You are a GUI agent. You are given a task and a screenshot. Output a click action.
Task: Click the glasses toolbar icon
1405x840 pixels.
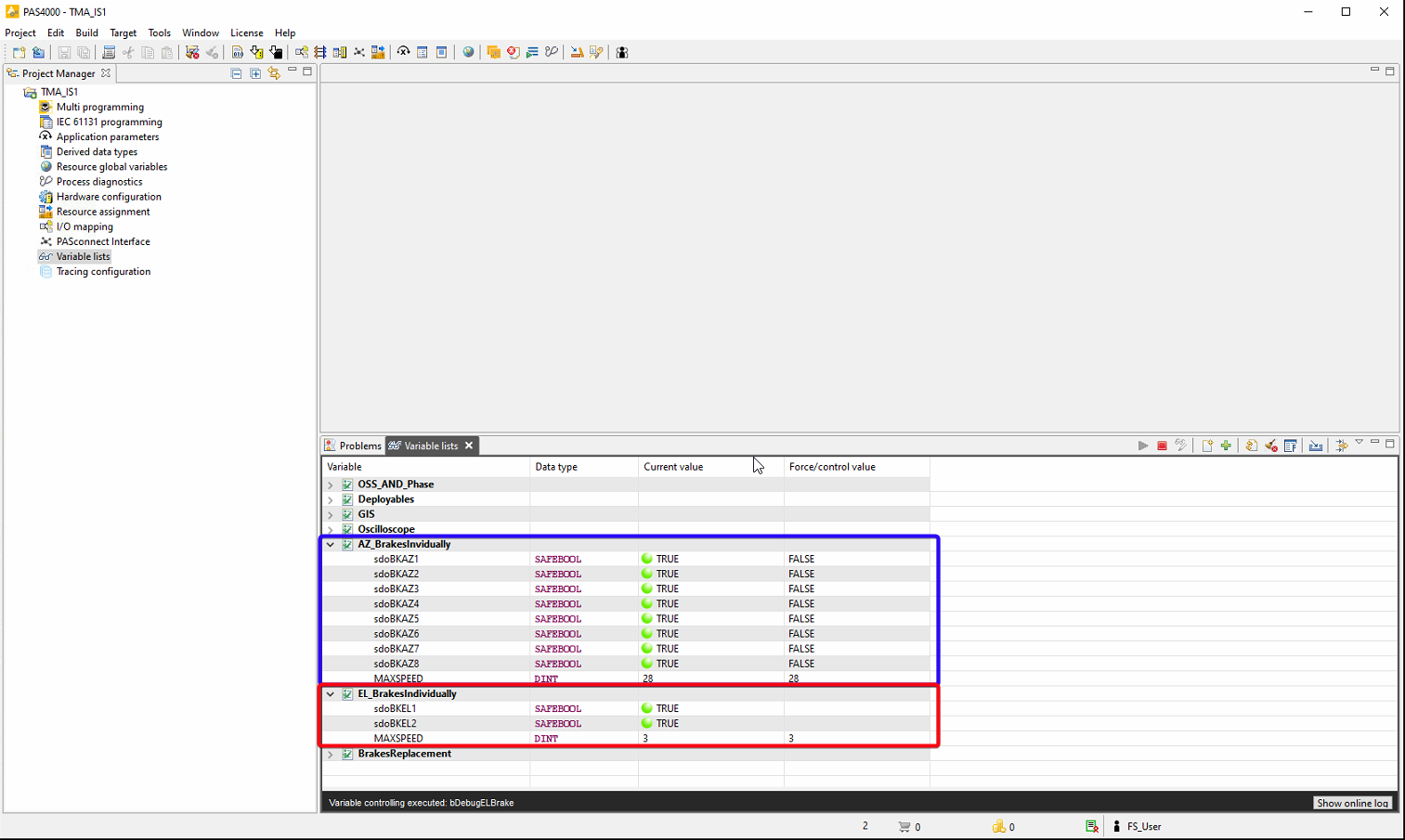coord(552,53)
